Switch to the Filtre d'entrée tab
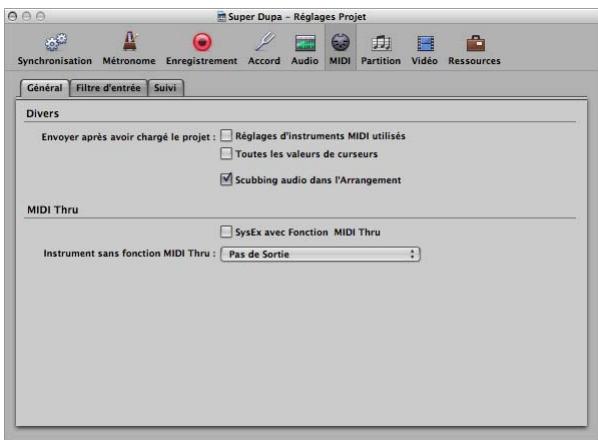Screen dimensions: 598x440 click(x=108, y=88)
